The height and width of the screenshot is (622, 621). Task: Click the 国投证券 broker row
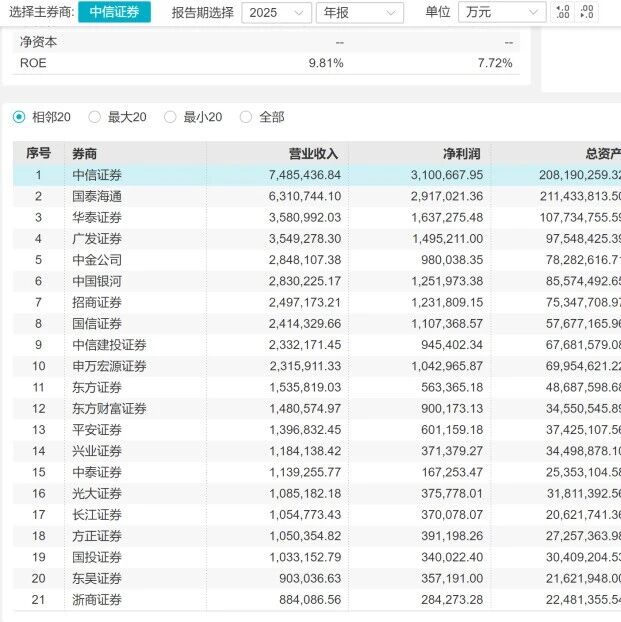(317, 557)
